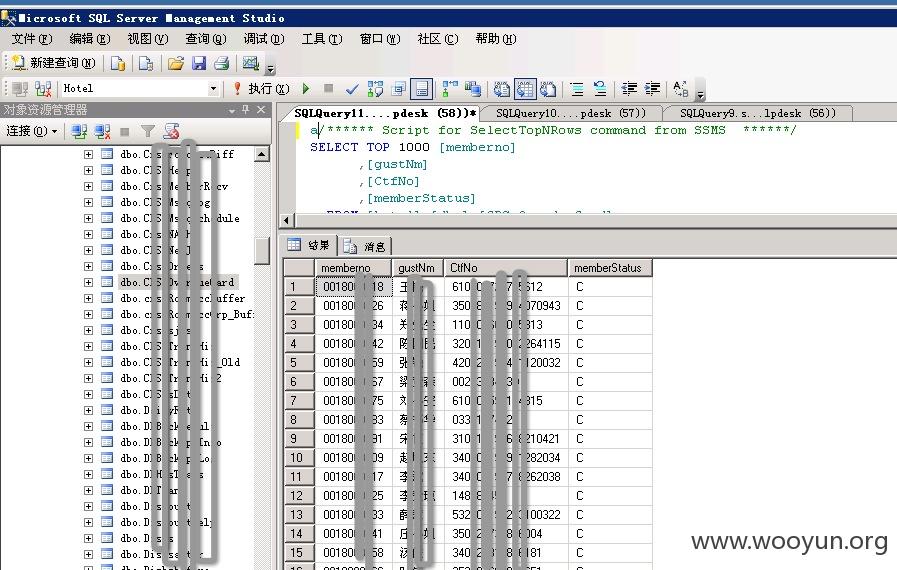Click the Object Explorer Refresh icon

point(170,131)
